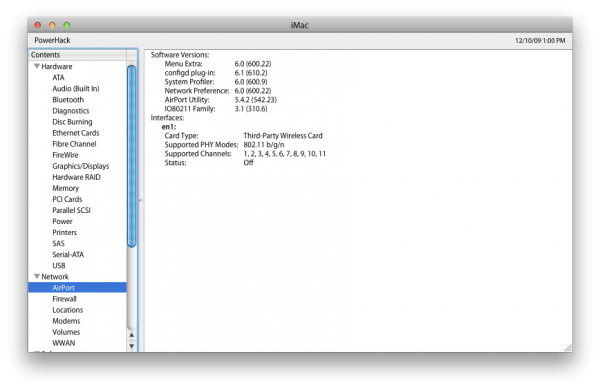
Task: Select FireWire in the sidebar
Action: point(65,155)
